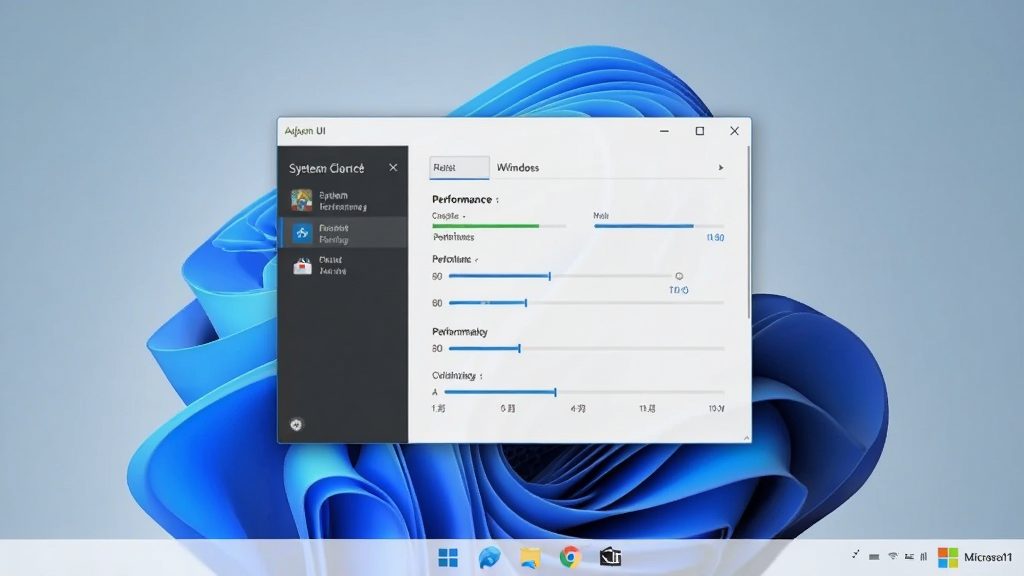Click the second 60 slider track below Pefoliime
Image resolution: width=1024 pixels, height=576 pixels.
tap(586, 303)
